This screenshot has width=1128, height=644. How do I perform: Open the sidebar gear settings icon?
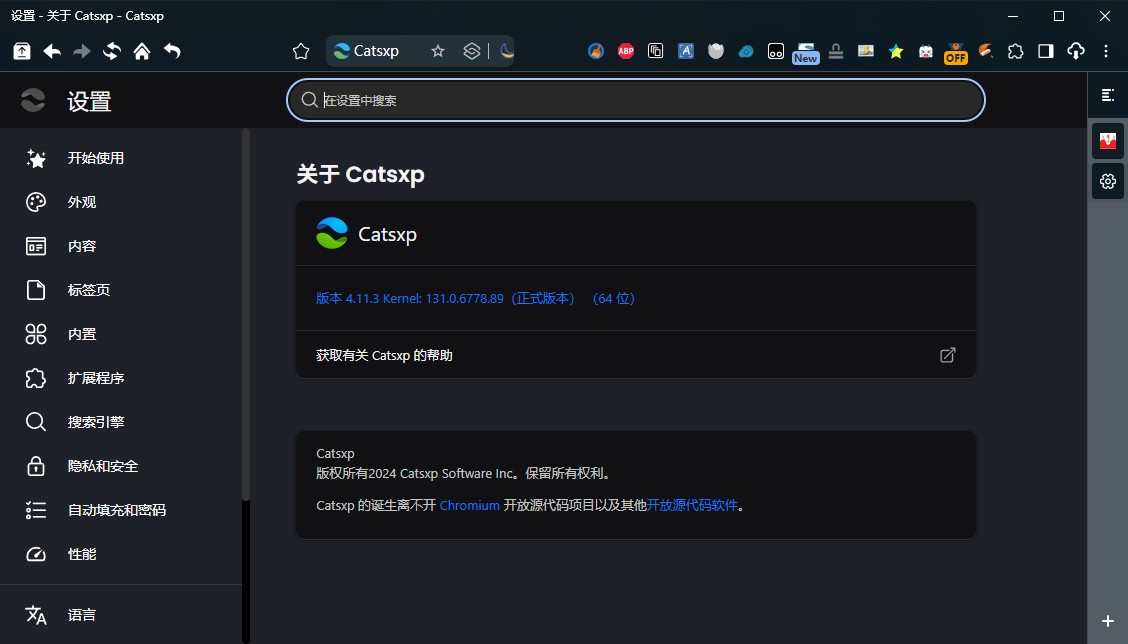tap(1108, 181)
